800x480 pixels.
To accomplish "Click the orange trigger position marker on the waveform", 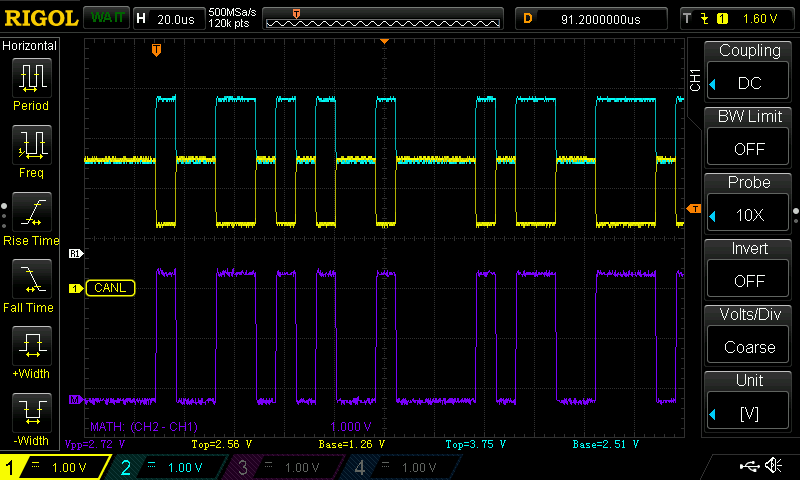I will 156,50.
